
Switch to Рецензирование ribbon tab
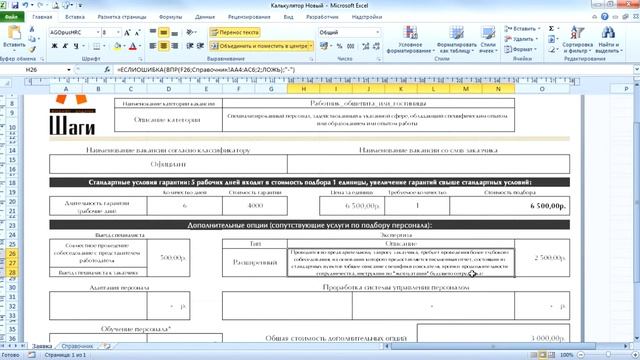pos(249,17)
